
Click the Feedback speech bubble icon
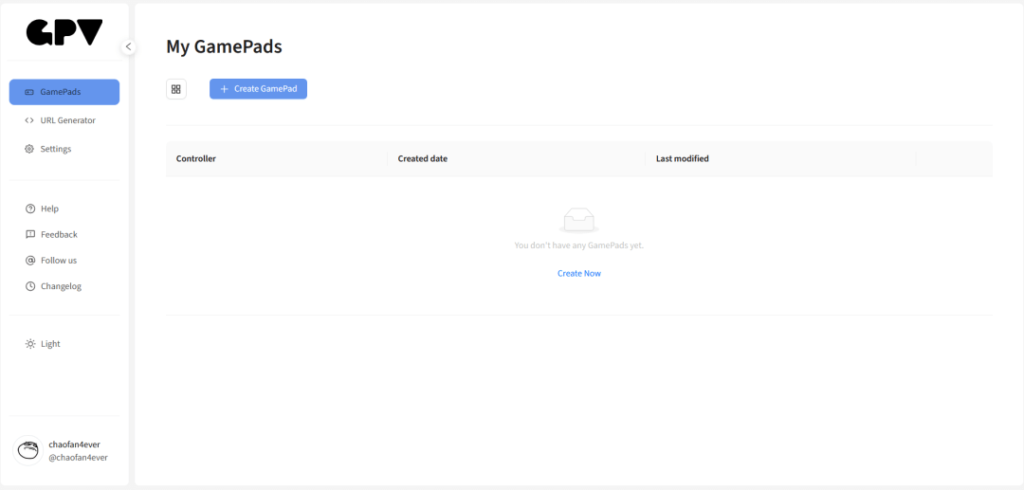[30, 235]
